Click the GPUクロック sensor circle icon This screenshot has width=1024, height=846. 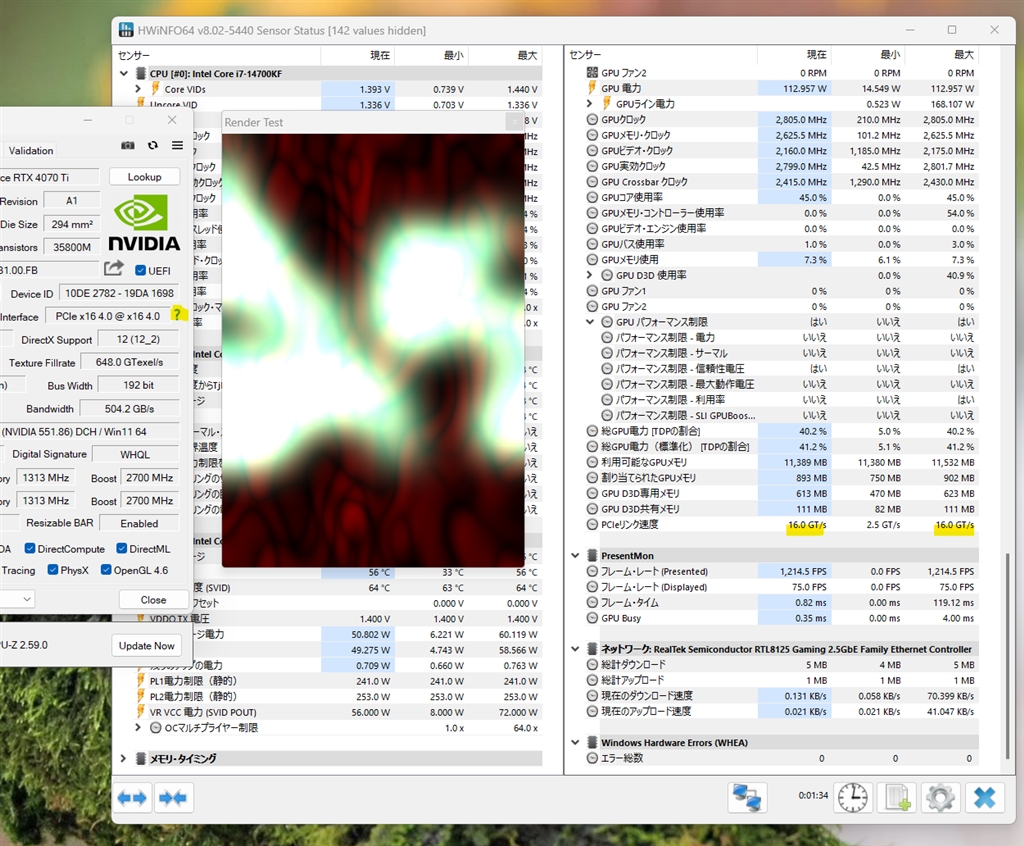click(x=592, y=120)
